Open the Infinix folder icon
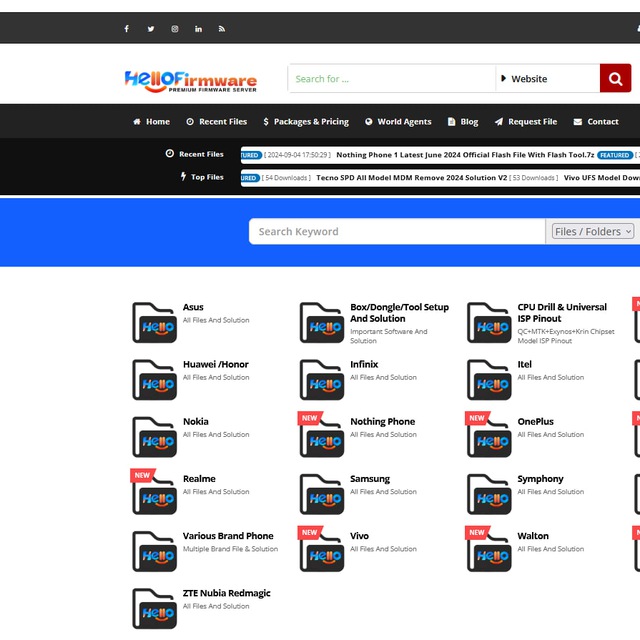Screen dimensions: 640x640 (x=322, y=380)
